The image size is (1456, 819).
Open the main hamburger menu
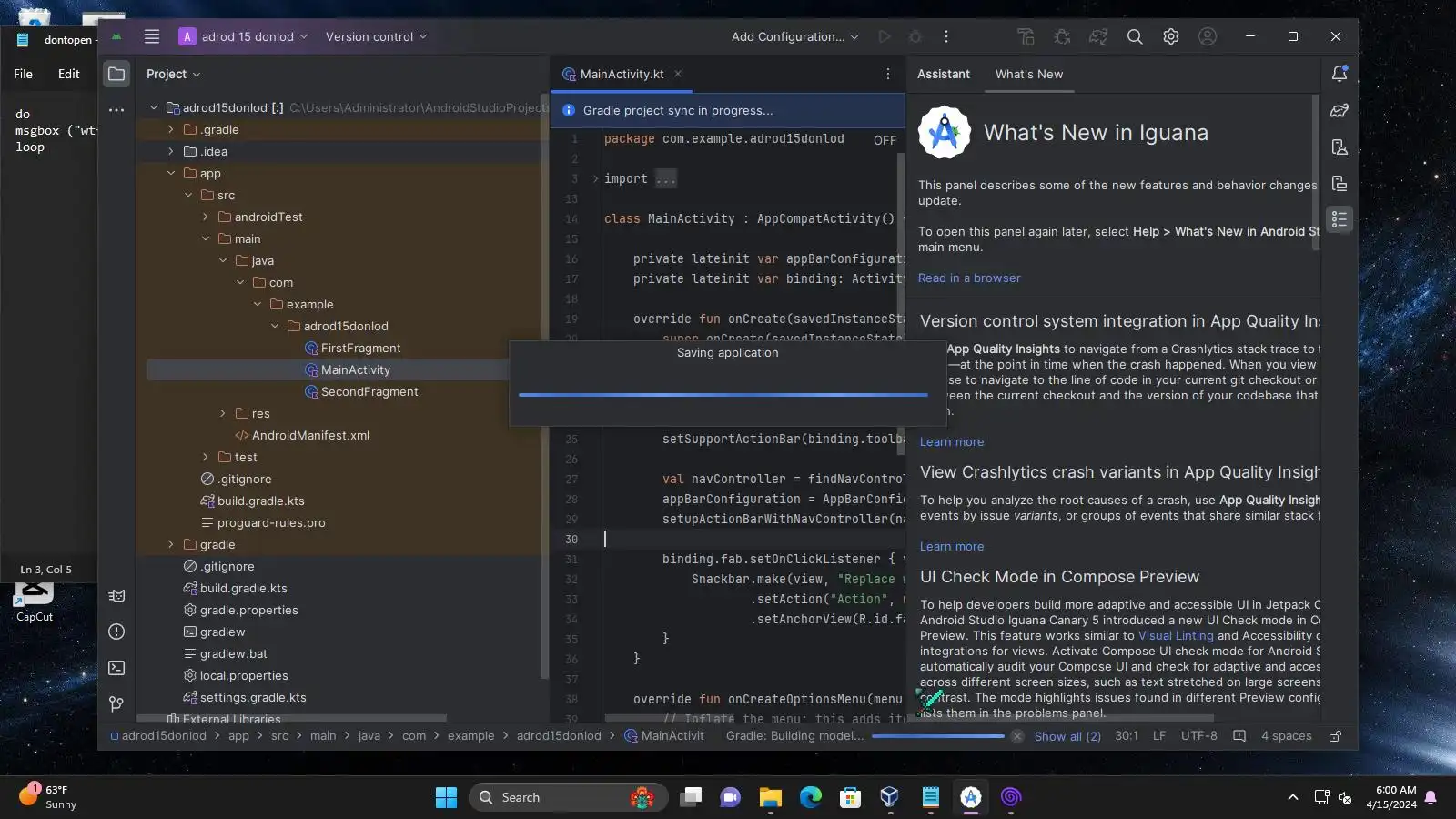tap(152, 36)
